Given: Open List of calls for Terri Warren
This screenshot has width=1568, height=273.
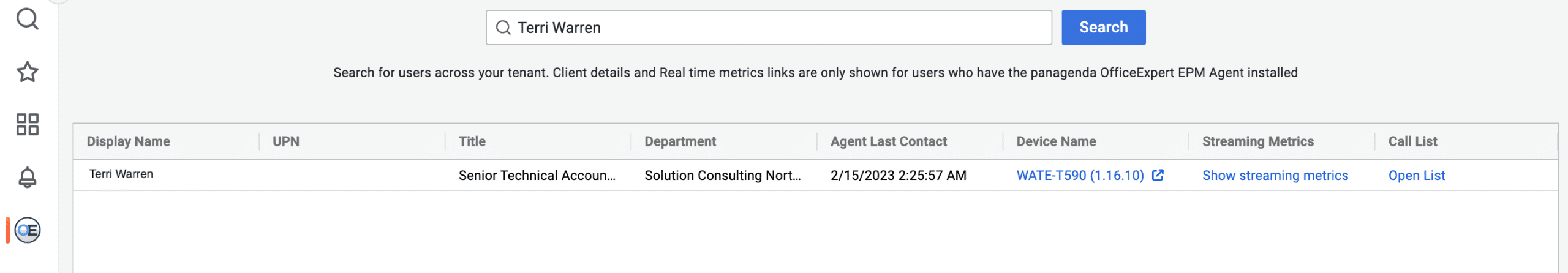Looking at the screenshot, I should 1416,176.
